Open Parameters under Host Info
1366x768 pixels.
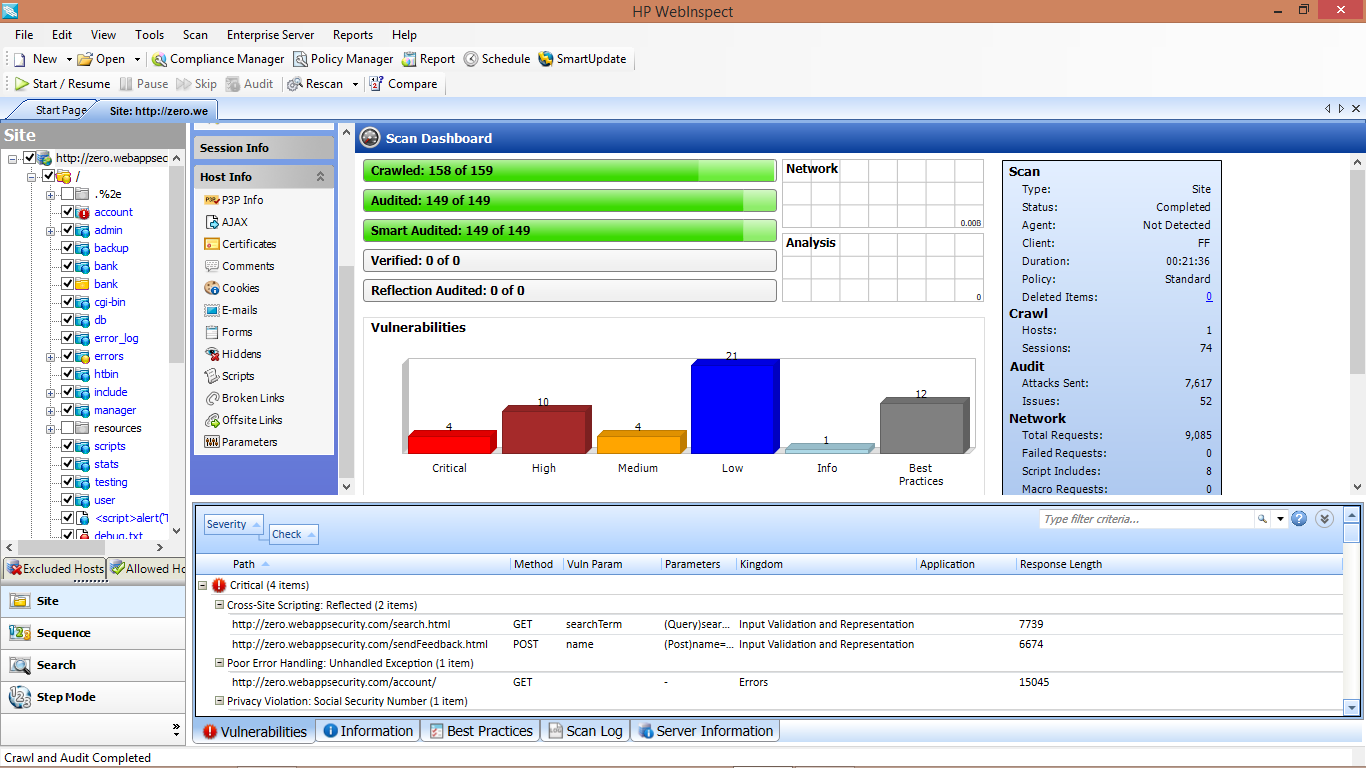[x=241, y=442]
